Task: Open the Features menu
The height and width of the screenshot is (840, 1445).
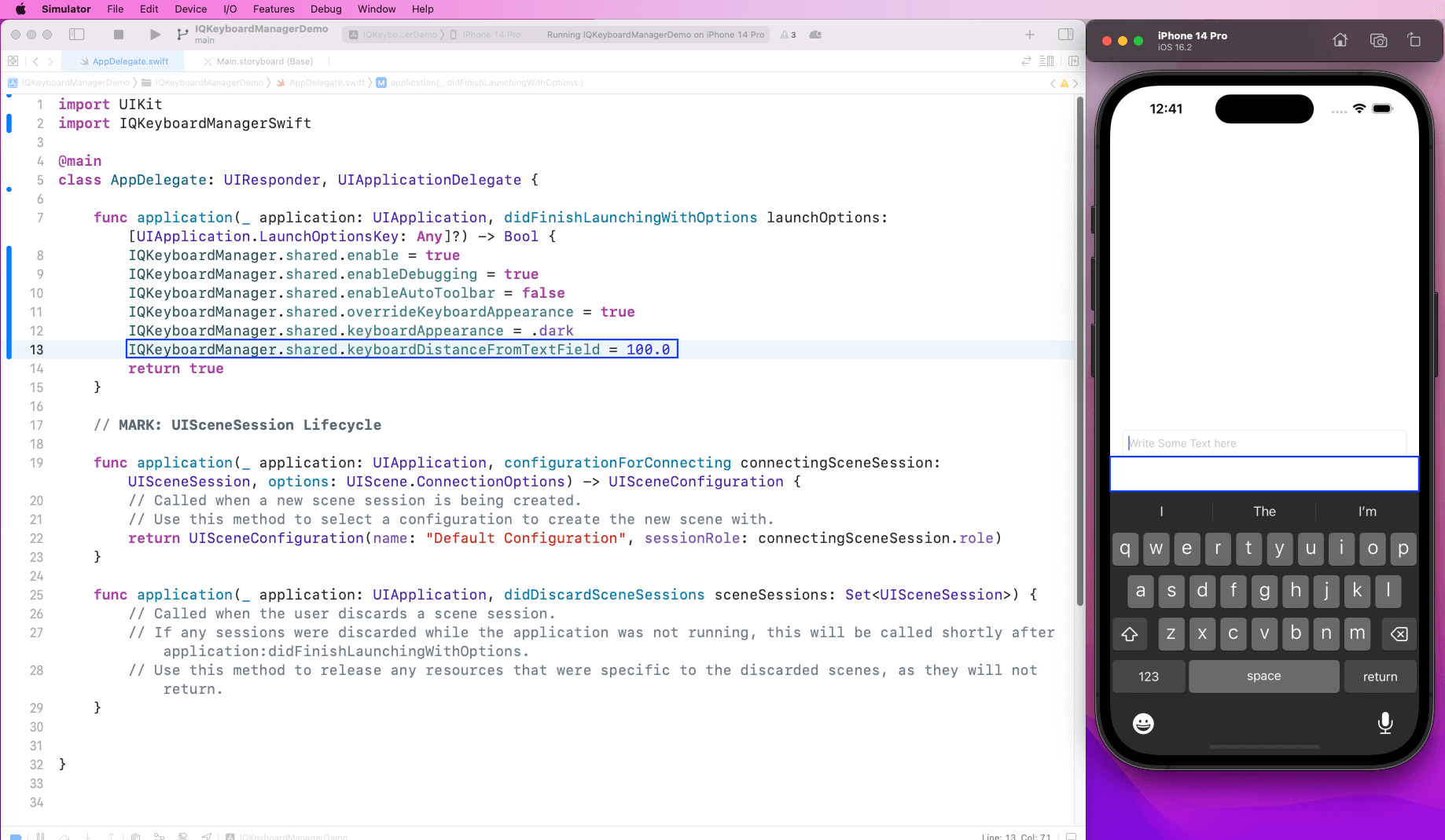Action: pos(273,9)
